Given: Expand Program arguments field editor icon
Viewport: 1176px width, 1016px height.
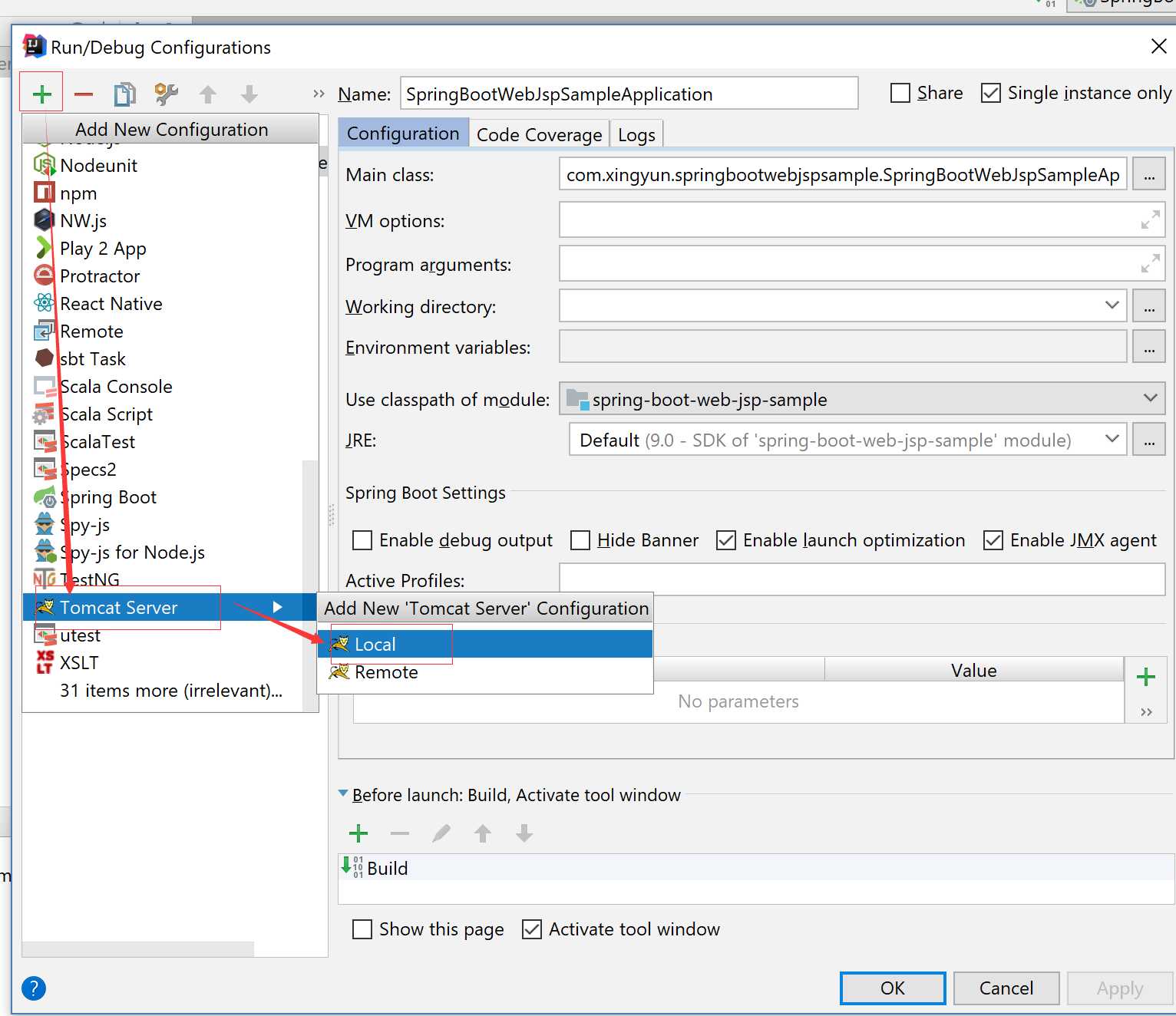Looking at the screenshot, I should coord(1150,264).
